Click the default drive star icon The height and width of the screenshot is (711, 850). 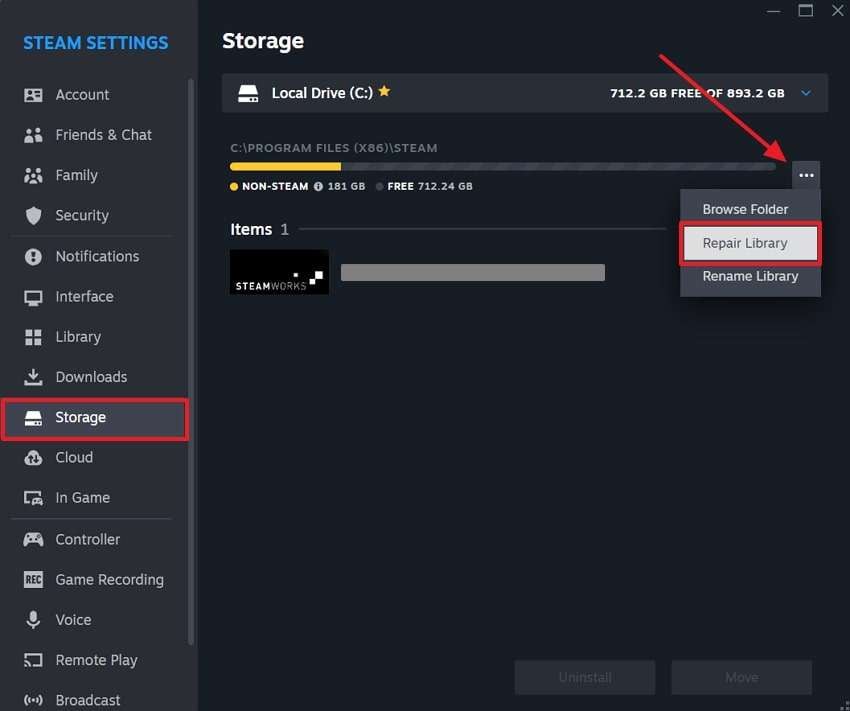click(x=384, y=91)
